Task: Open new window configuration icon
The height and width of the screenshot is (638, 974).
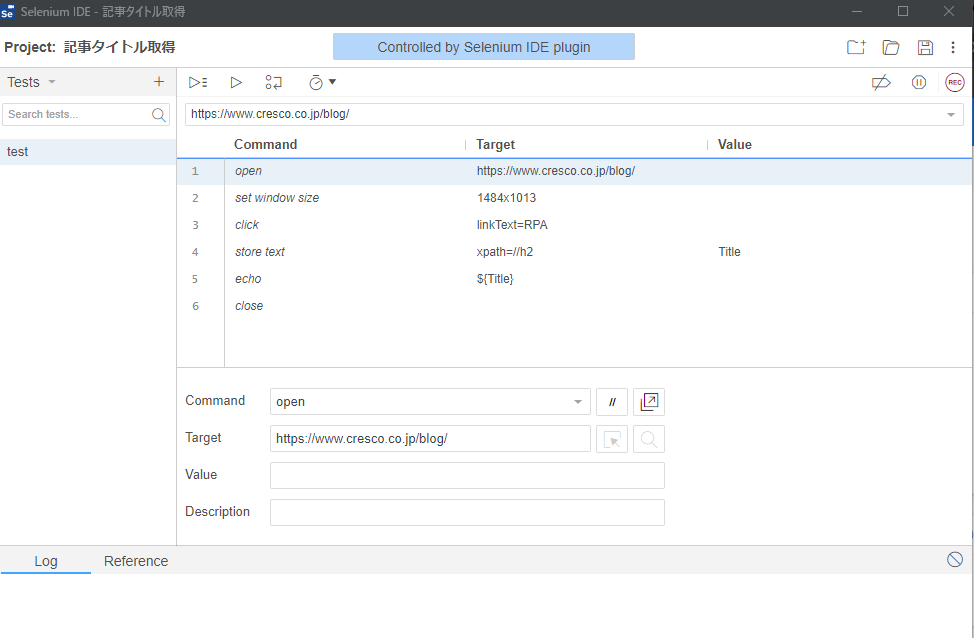Action: (649, 402)
